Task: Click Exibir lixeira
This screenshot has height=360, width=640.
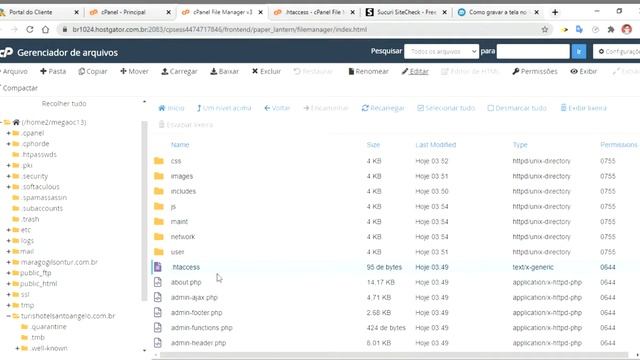Action: pyautogui.click(x=583, y=108)
